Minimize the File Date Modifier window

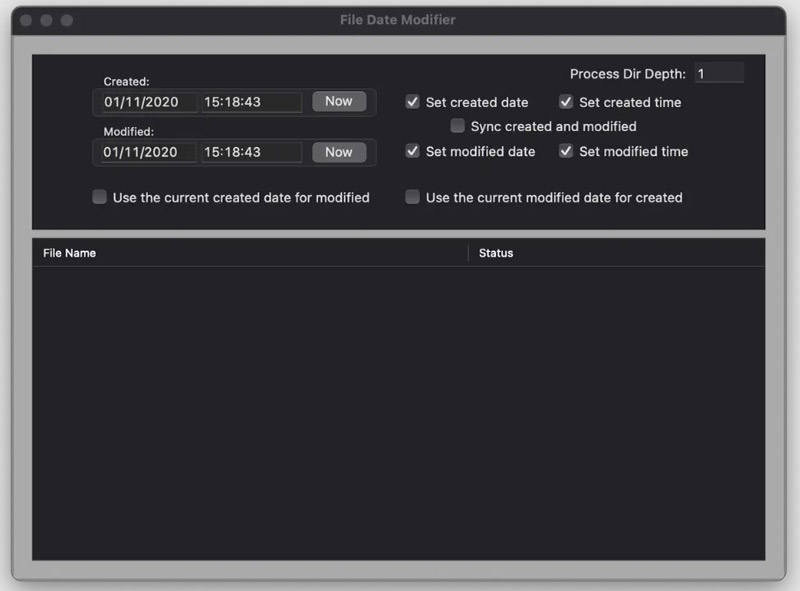[46, 20]
